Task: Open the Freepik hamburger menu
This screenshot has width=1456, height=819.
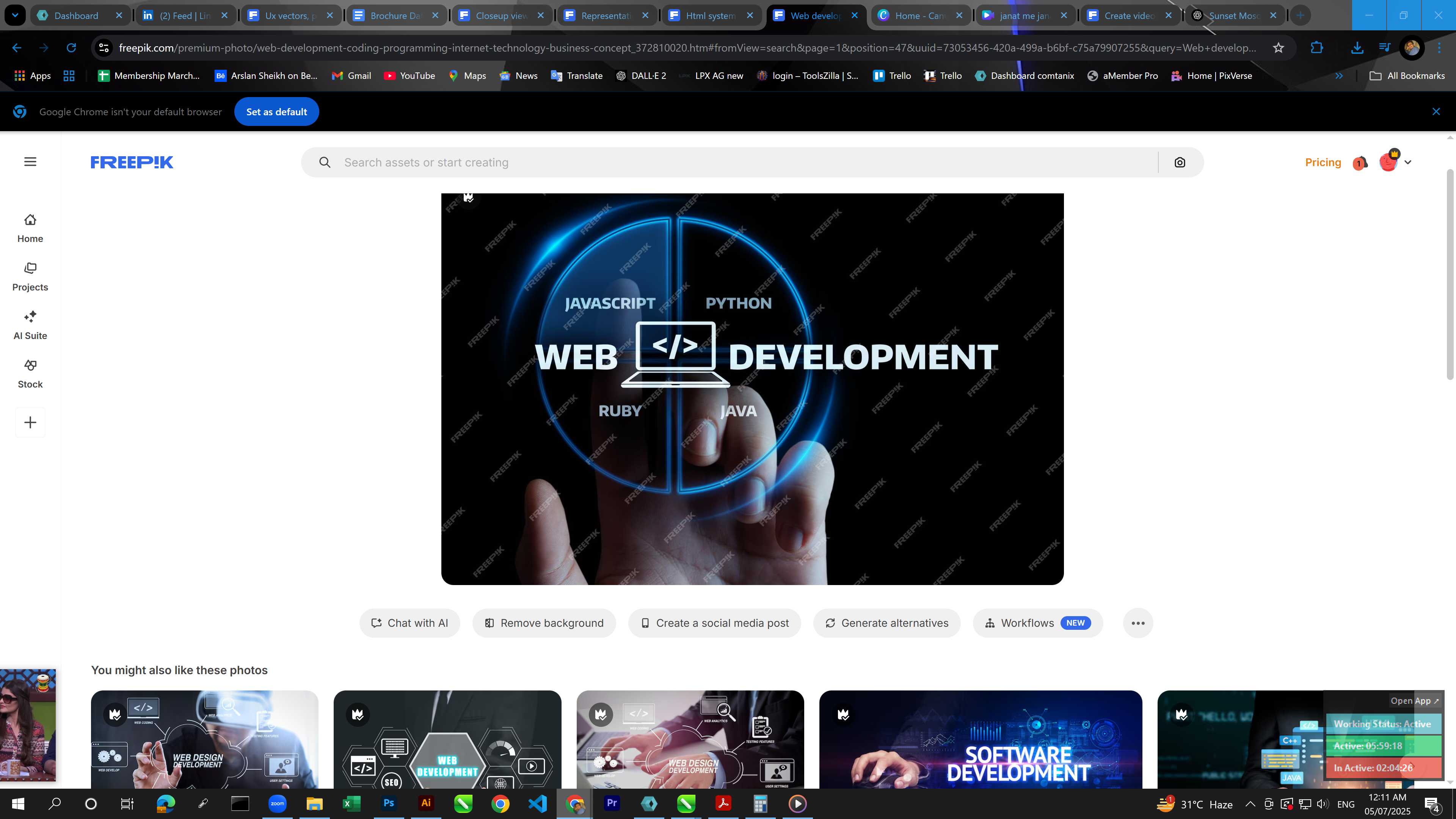Action: 30,162
